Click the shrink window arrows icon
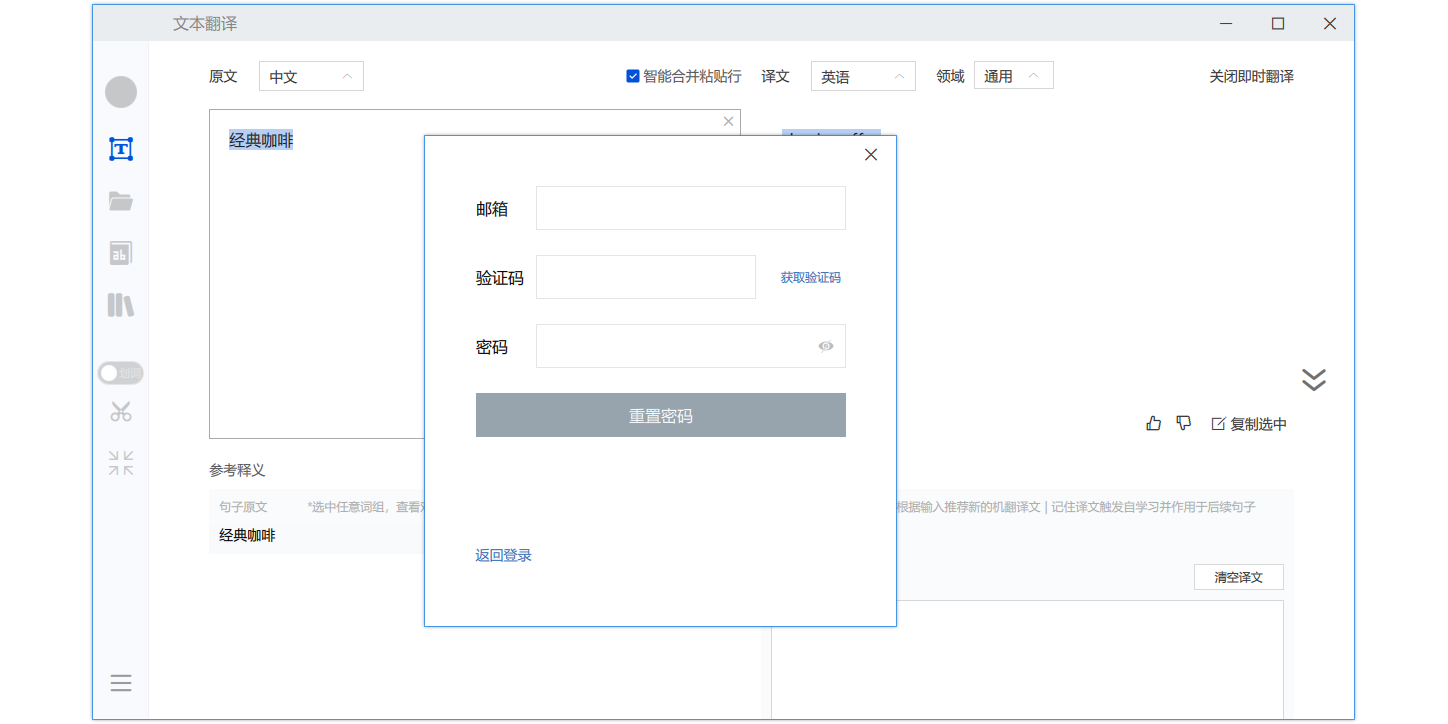The image size is (1448, 724). 121,463
